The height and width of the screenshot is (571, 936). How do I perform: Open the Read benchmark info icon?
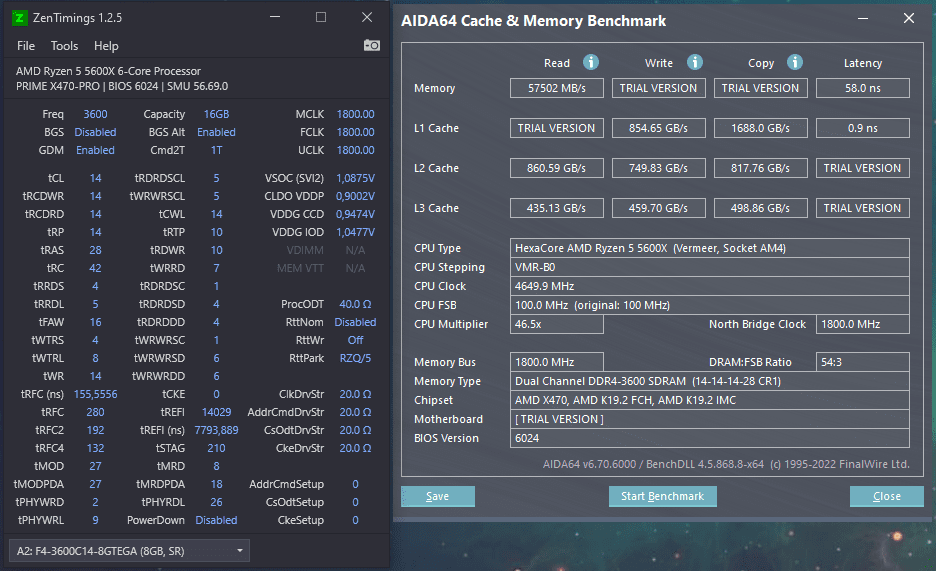(590, 62)
